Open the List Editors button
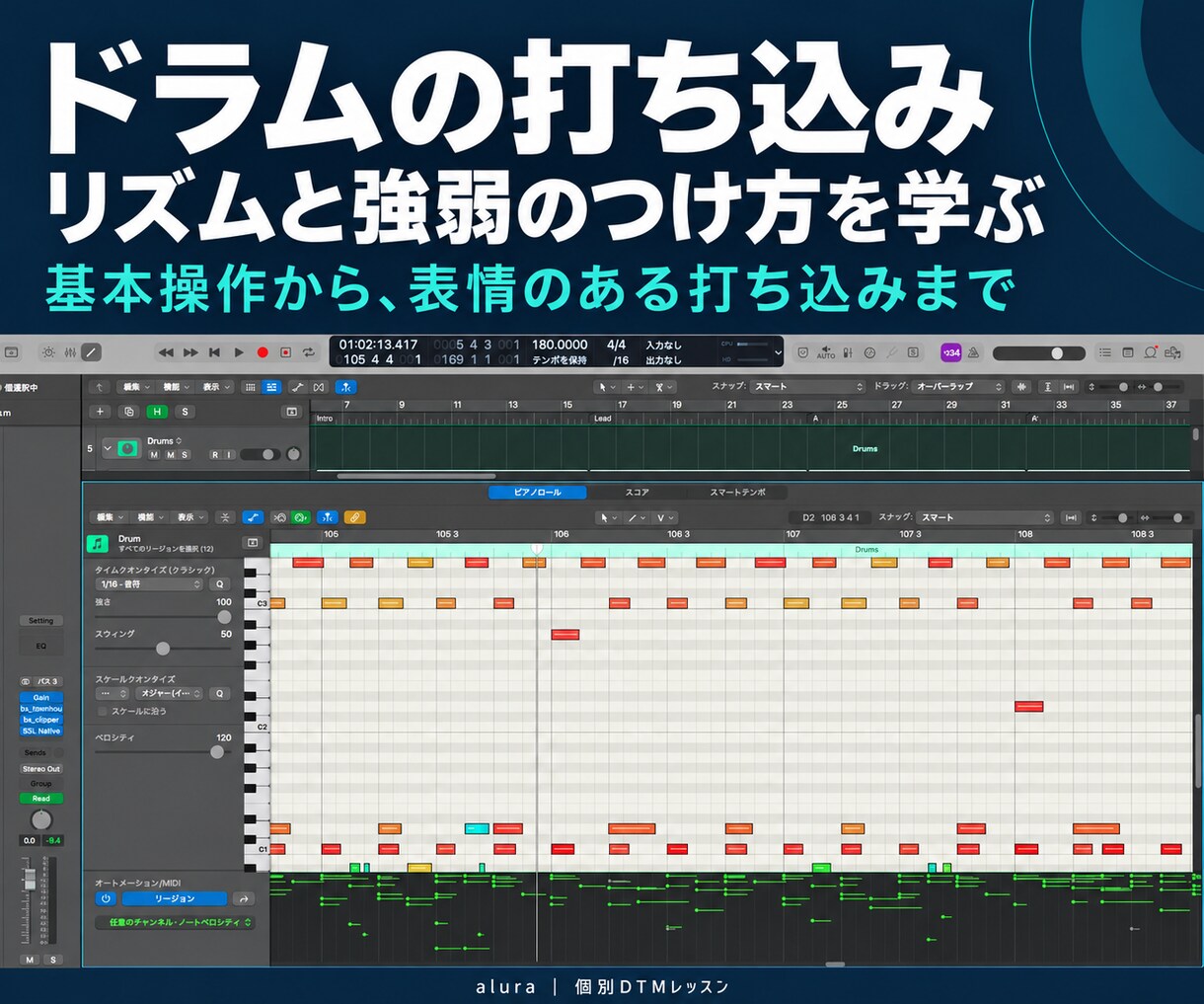The image size is (1204, 1004). coord(1105,352)
